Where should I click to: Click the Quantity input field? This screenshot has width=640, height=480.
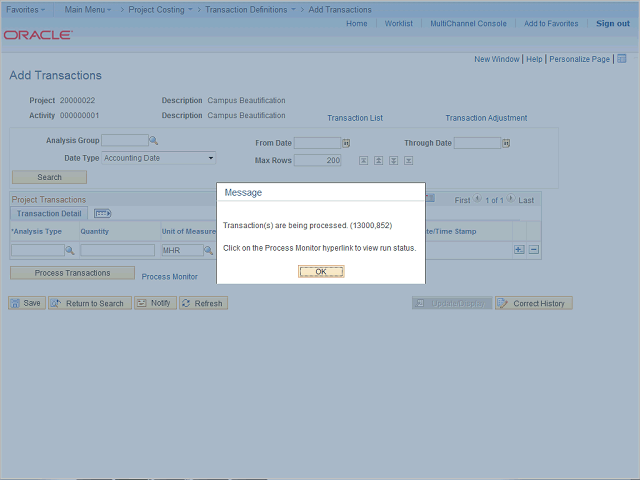tap(118, 250)
